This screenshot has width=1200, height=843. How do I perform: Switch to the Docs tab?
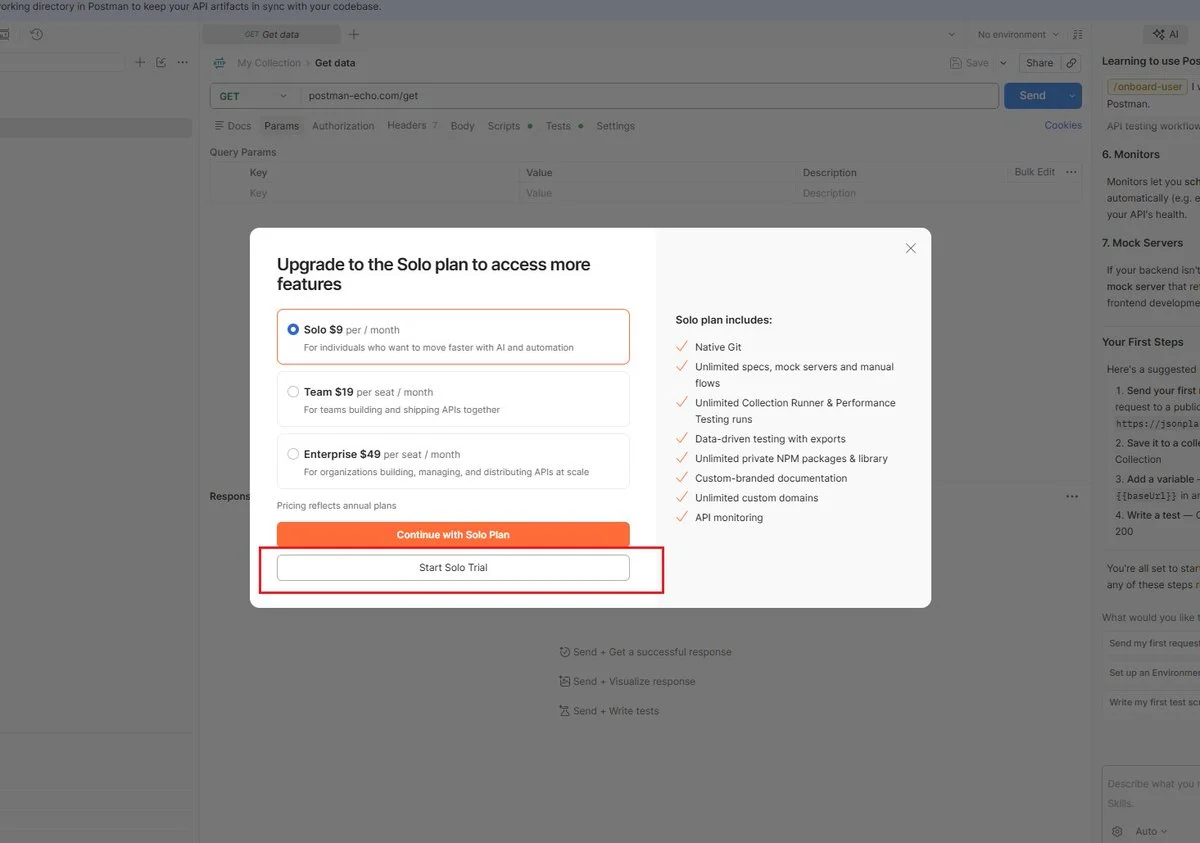tap(233, 126)
